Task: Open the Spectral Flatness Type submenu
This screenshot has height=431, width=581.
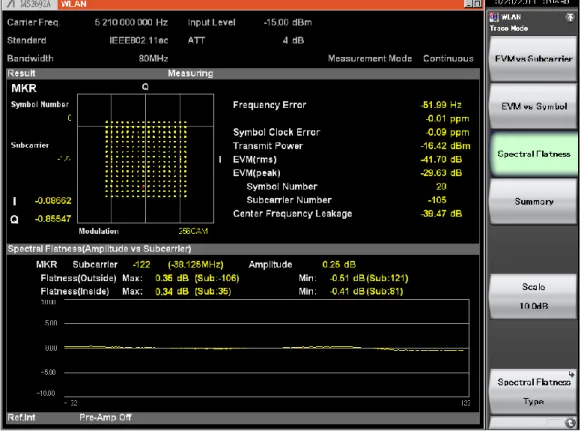Action: tap(533, 391)
